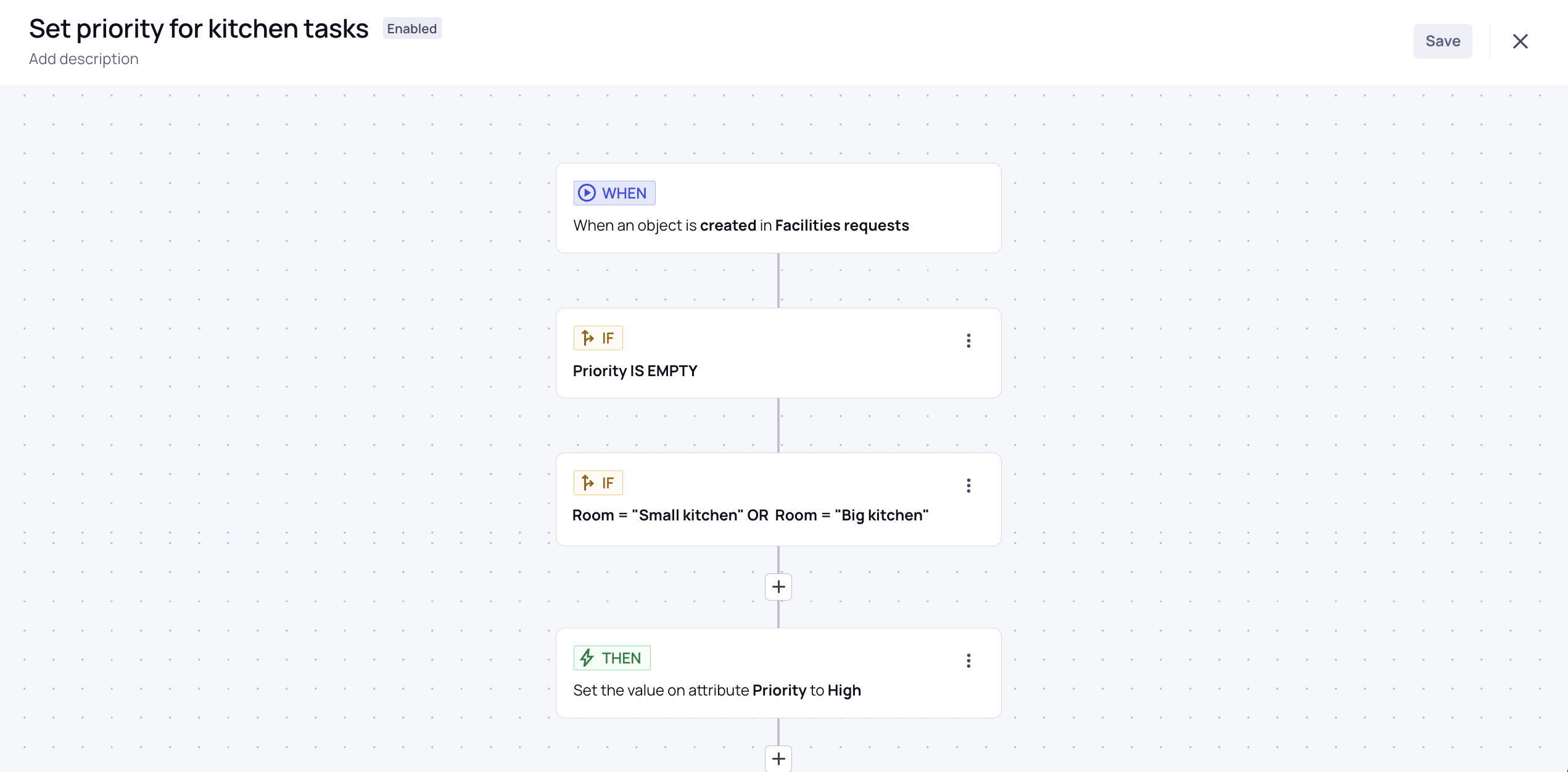1568x772 pixels.
Task: Click created in the WHEN step
Action: click(x=728, y=225)
